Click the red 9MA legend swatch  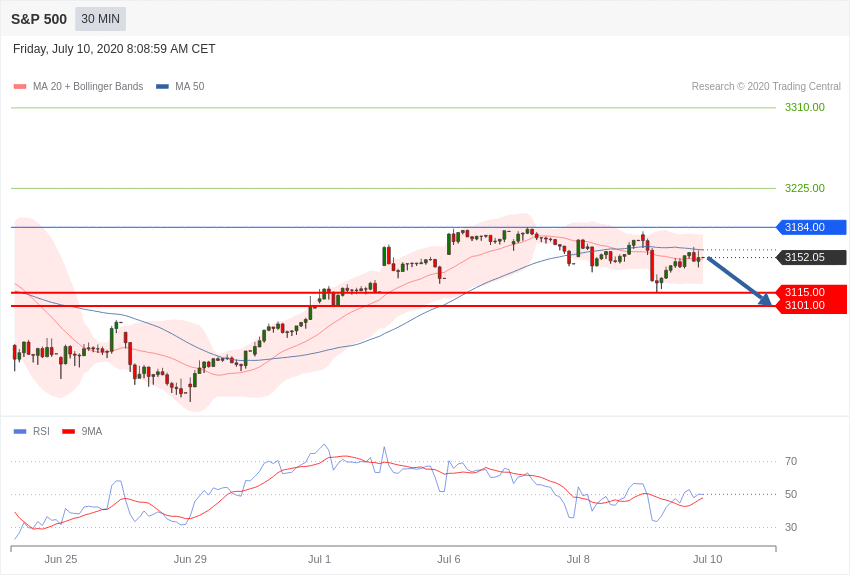pyautogui.click(x=68, y=431)
